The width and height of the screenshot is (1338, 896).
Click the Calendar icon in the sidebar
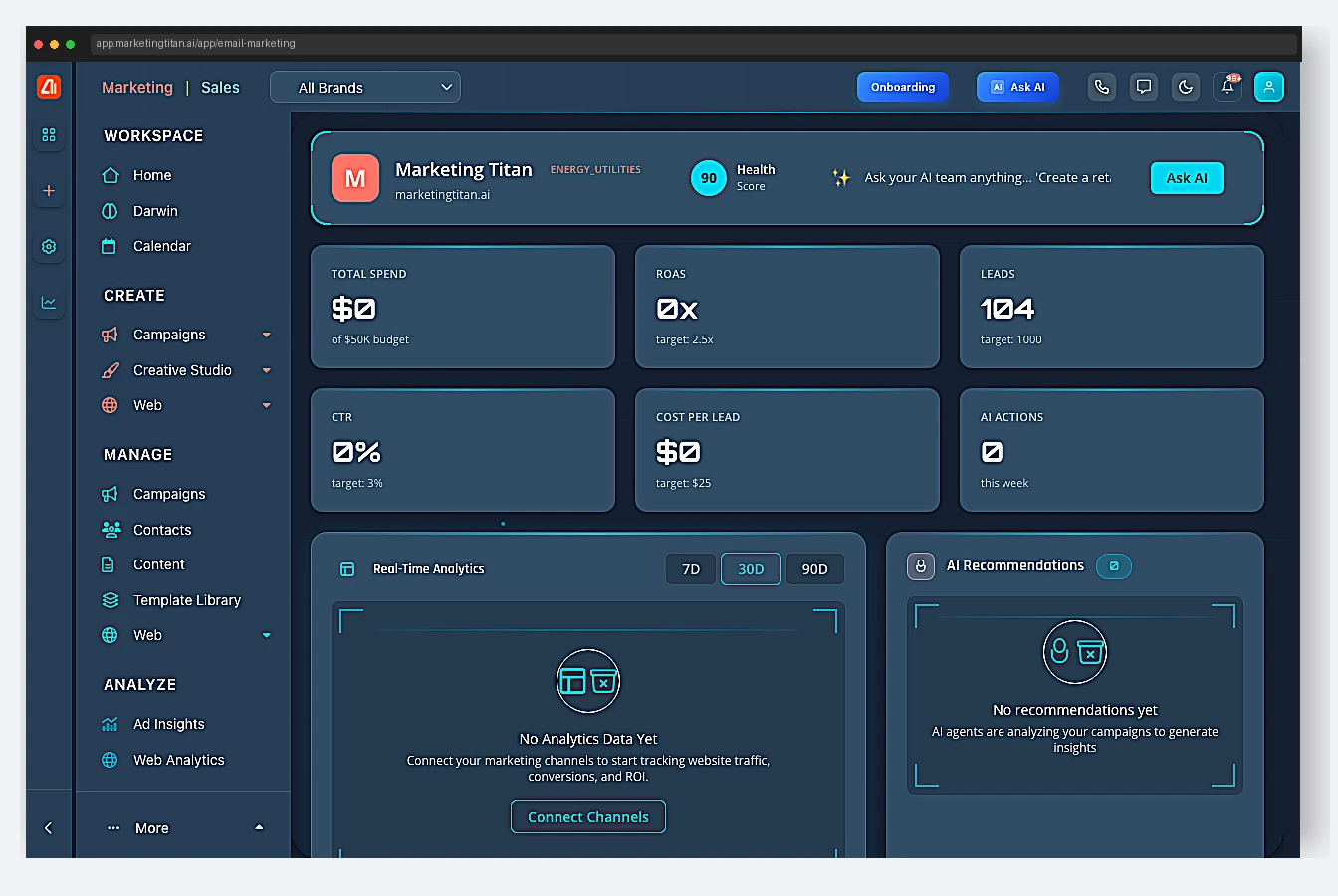pos(109,246)
